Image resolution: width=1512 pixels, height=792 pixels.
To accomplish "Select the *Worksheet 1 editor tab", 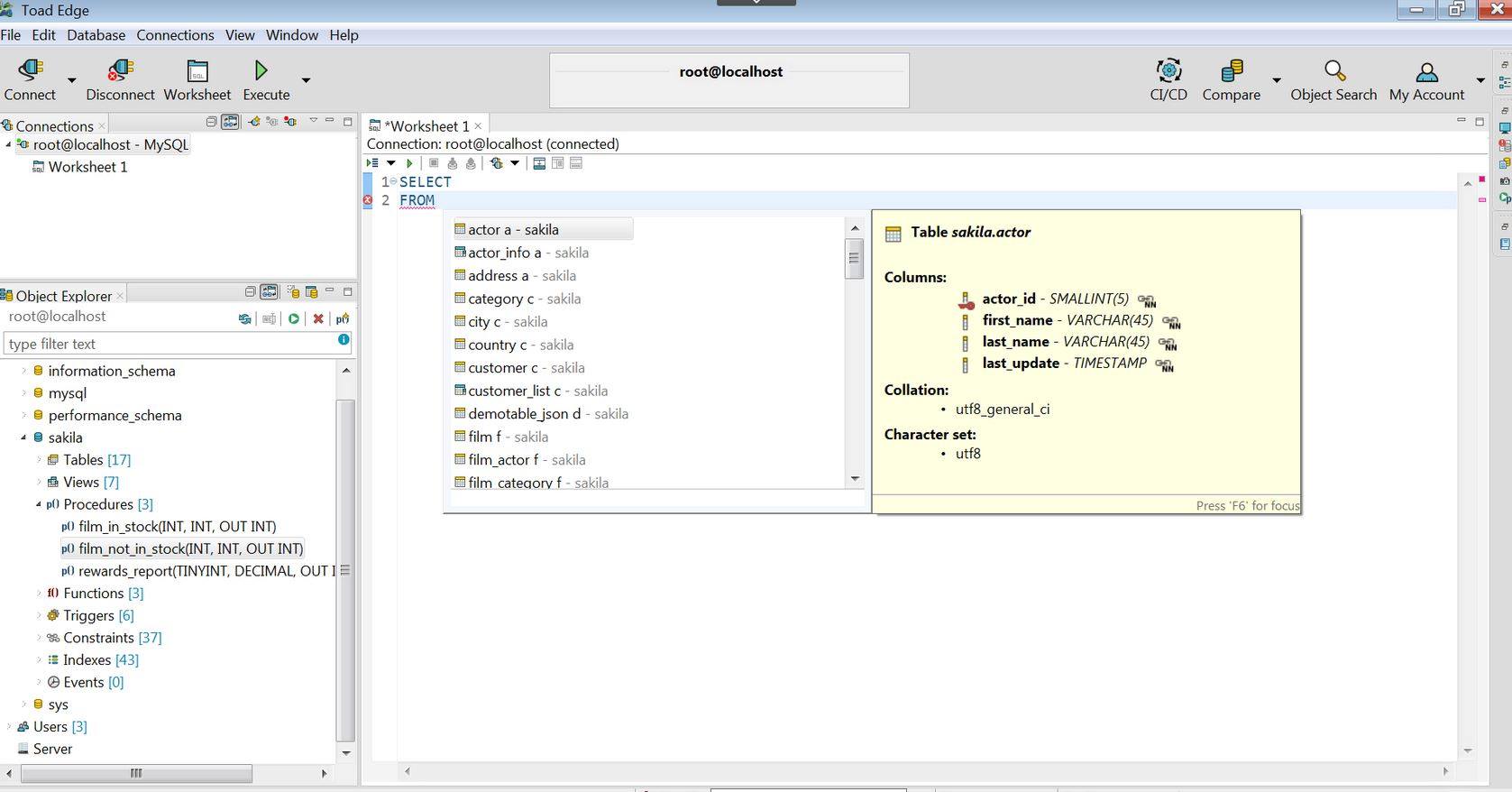I will point(426,126).
